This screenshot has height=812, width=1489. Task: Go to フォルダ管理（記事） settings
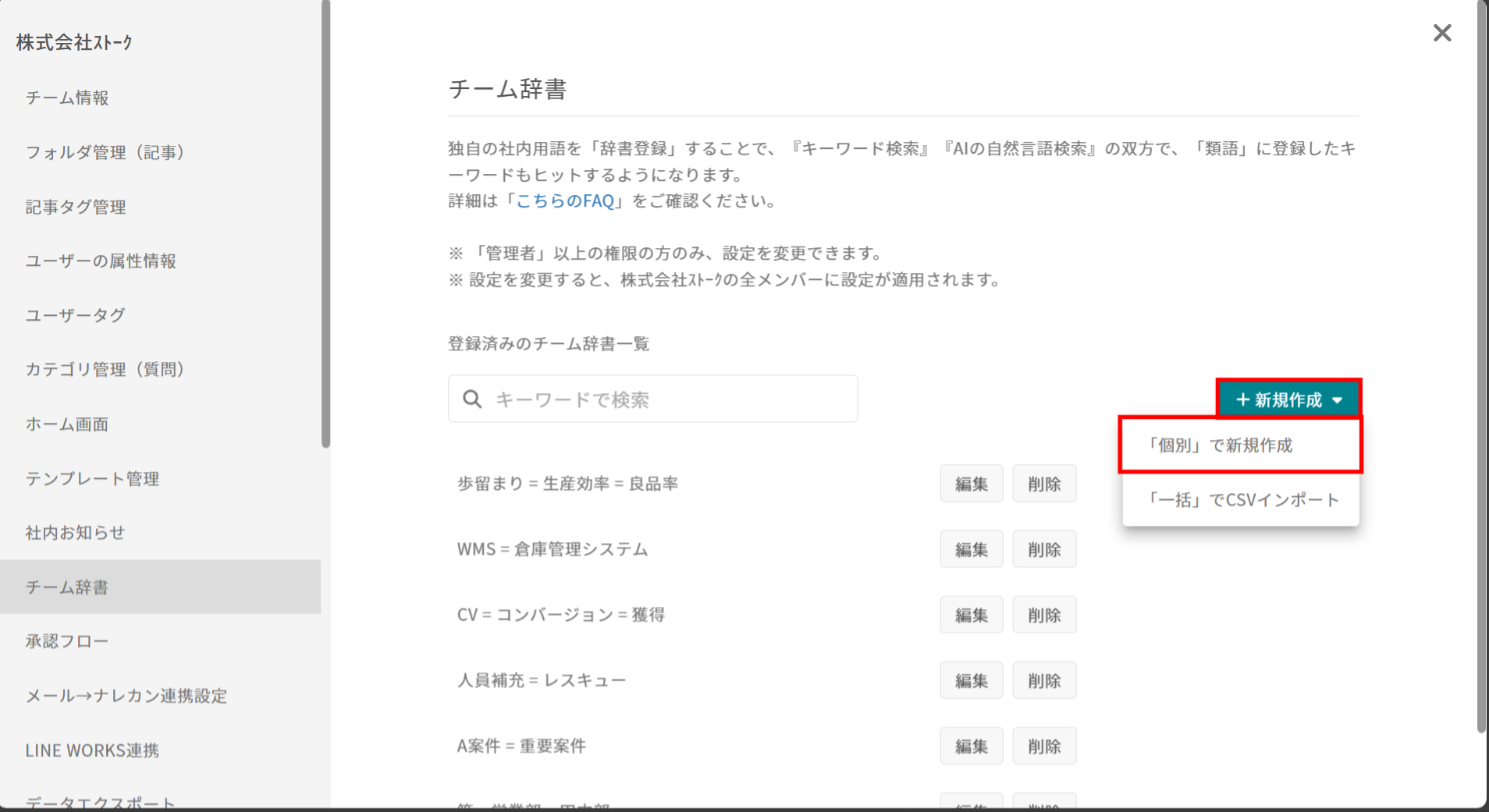105,152
